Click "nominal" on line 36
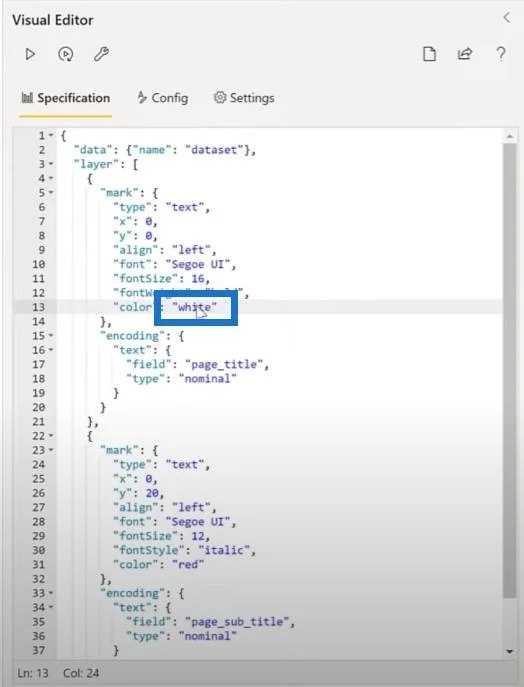This screenshot has height=687, width=524. 208,636
